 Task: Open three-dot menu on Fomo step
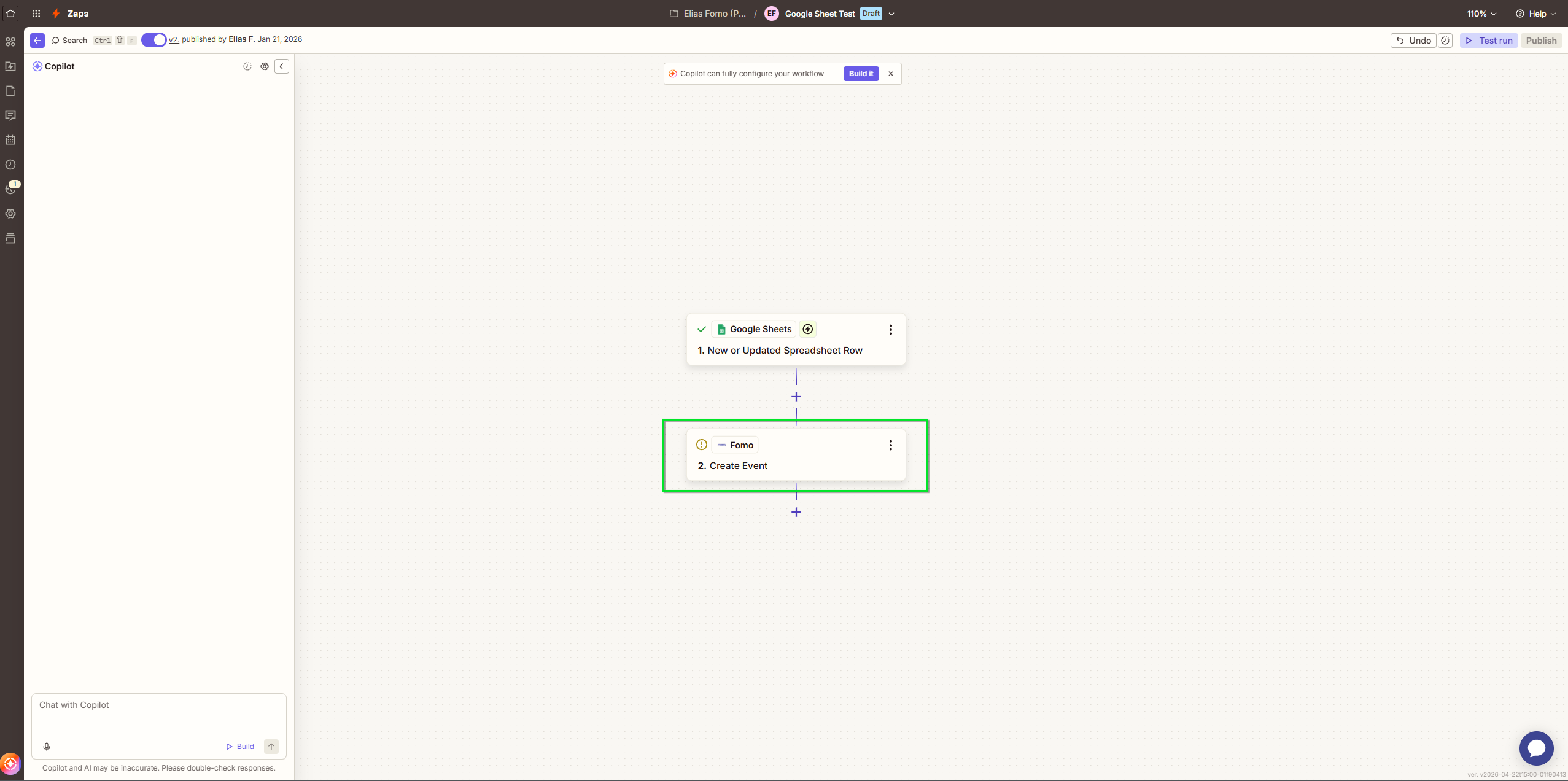(x=890, y=445)
